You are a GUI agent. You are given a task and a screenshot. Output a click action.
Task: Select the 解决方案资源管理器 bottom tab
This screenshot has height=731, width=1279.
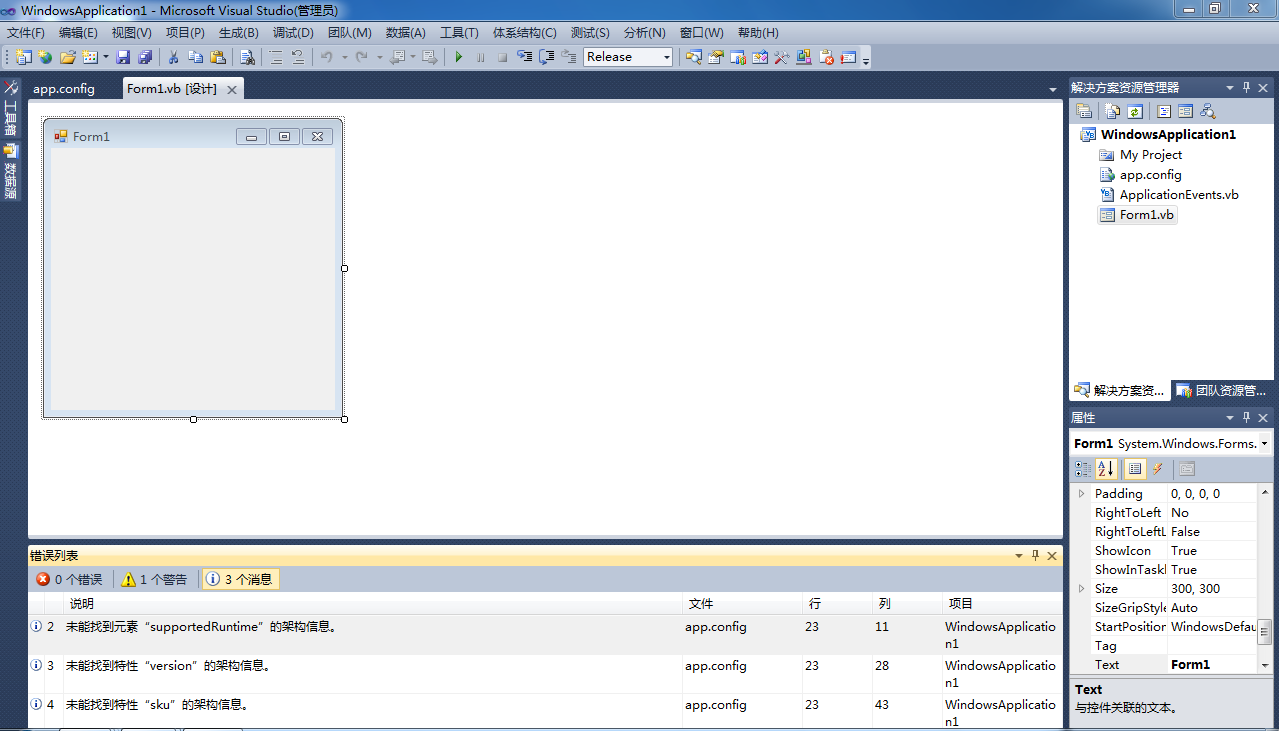pyautogui.click(x=1120, y=390)
